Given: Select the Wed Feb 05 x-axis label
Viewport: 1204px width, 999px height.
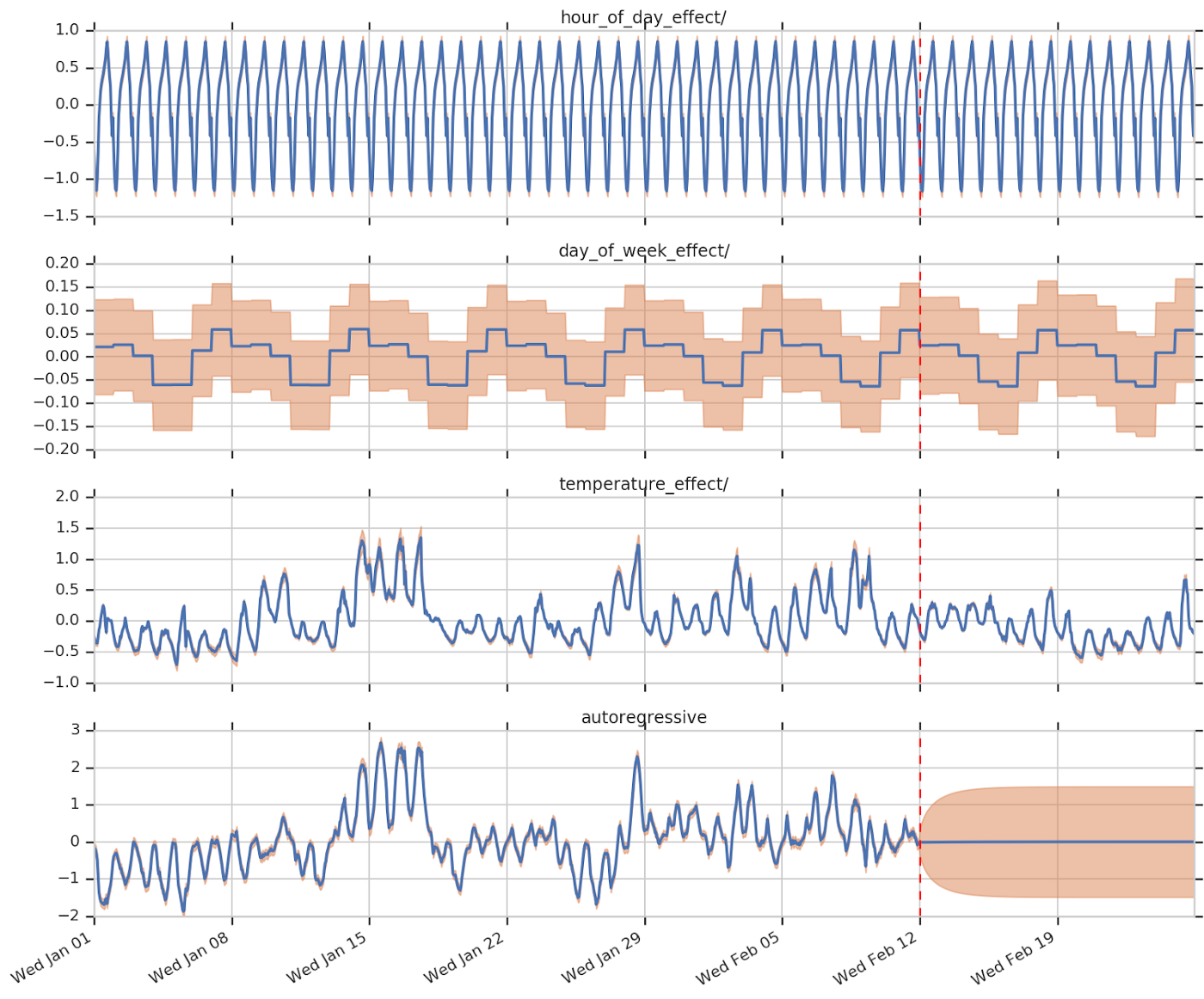Looking at the screenshot, I should [738, 958].
